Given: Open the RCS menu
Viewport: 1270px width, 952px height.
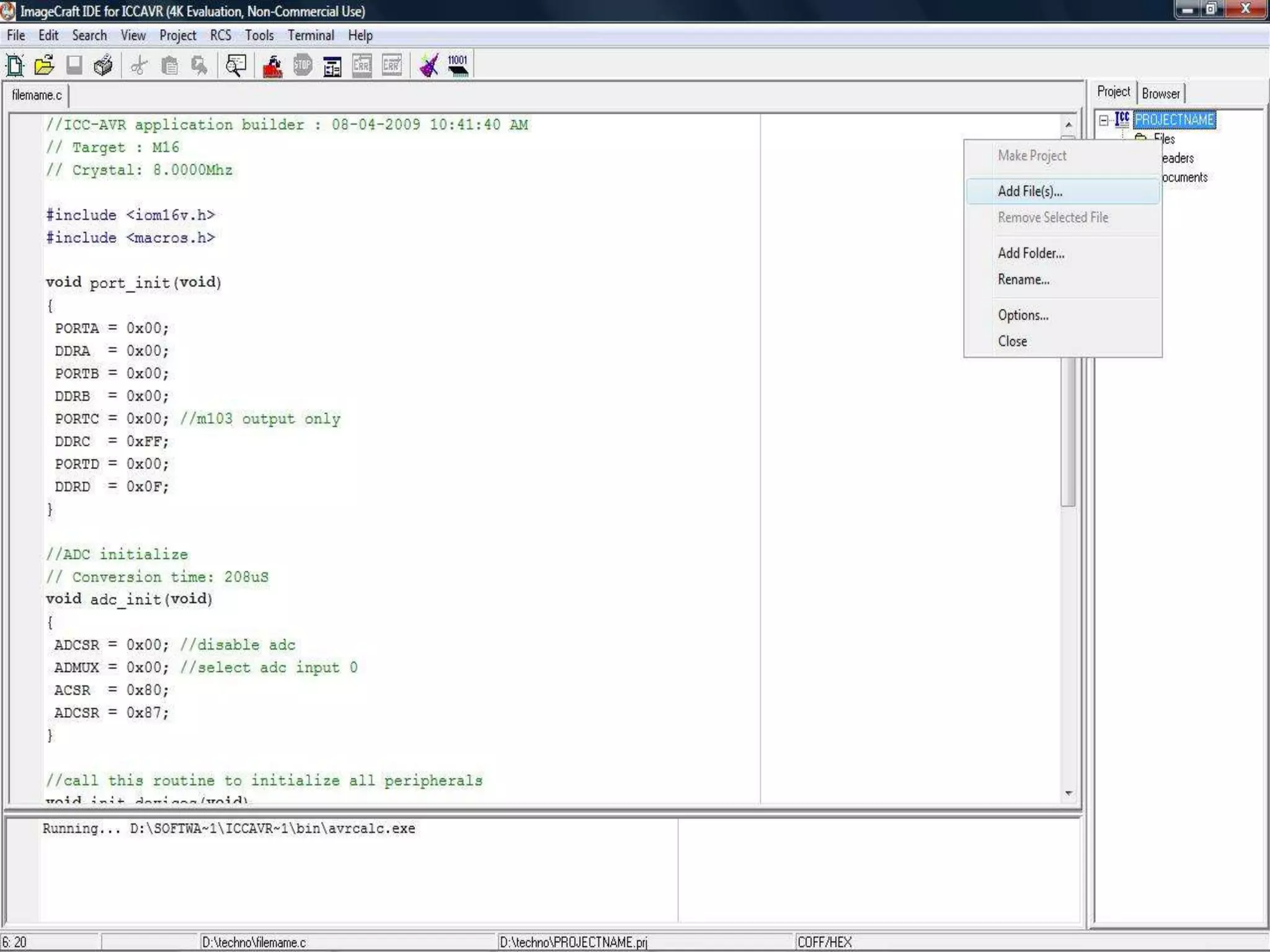Looking at the screenshot, I should coord(221,35).
